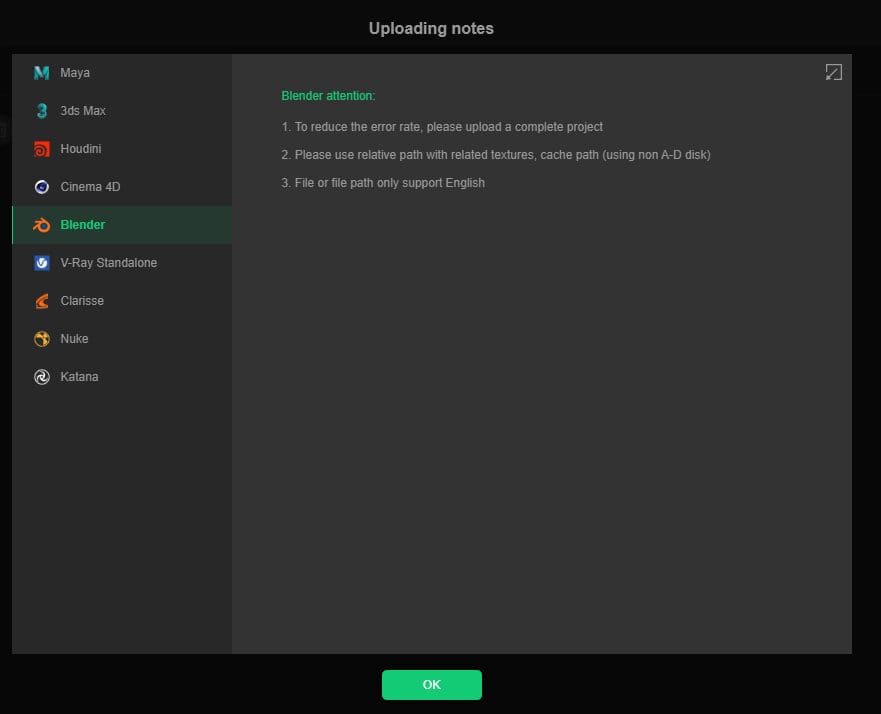Click the V-Ray Standalone logo icon
Viewport: 881px width, 714px height.
(40, 262)
